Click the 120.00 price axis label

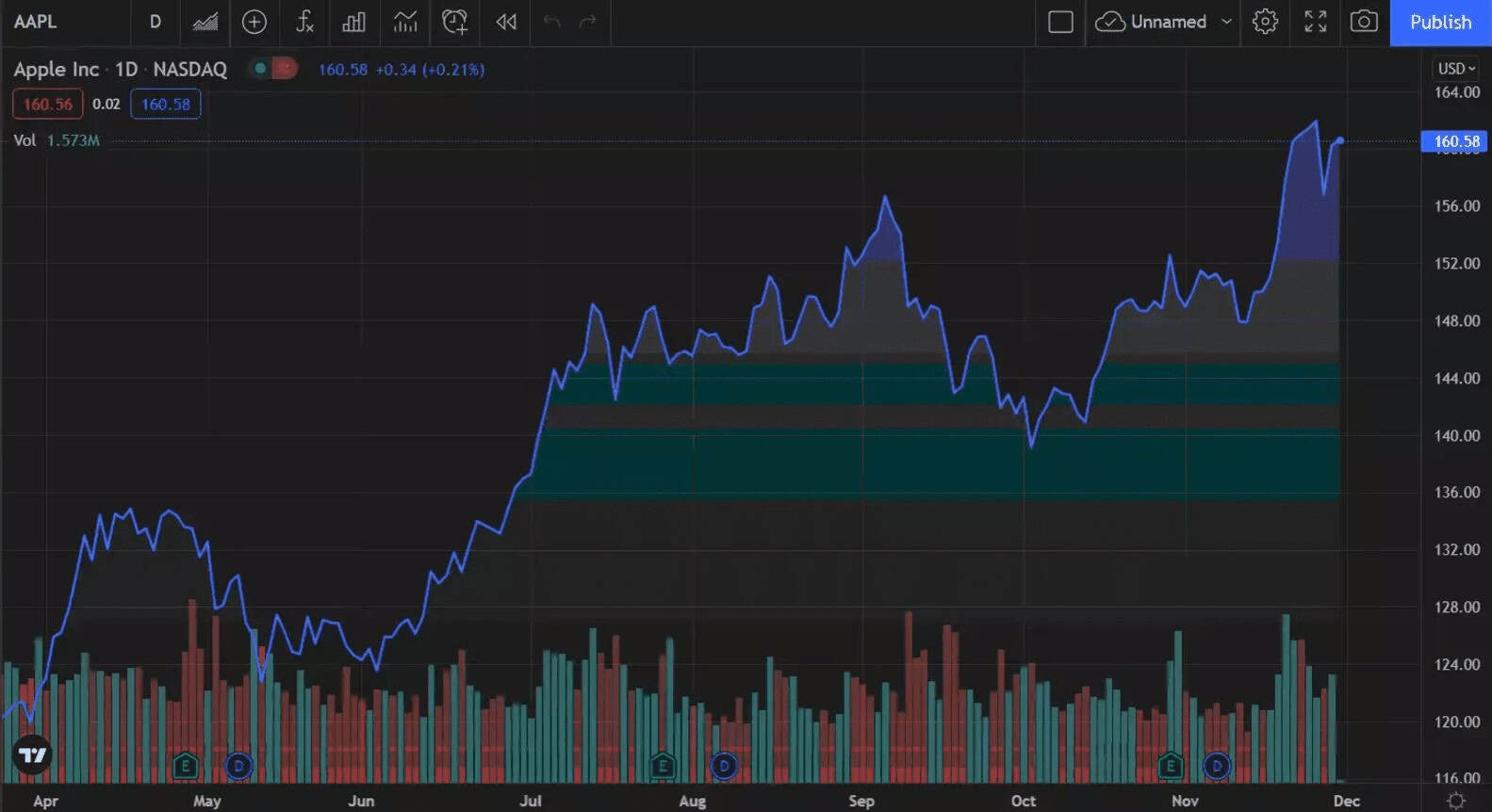click(1457, 722)
